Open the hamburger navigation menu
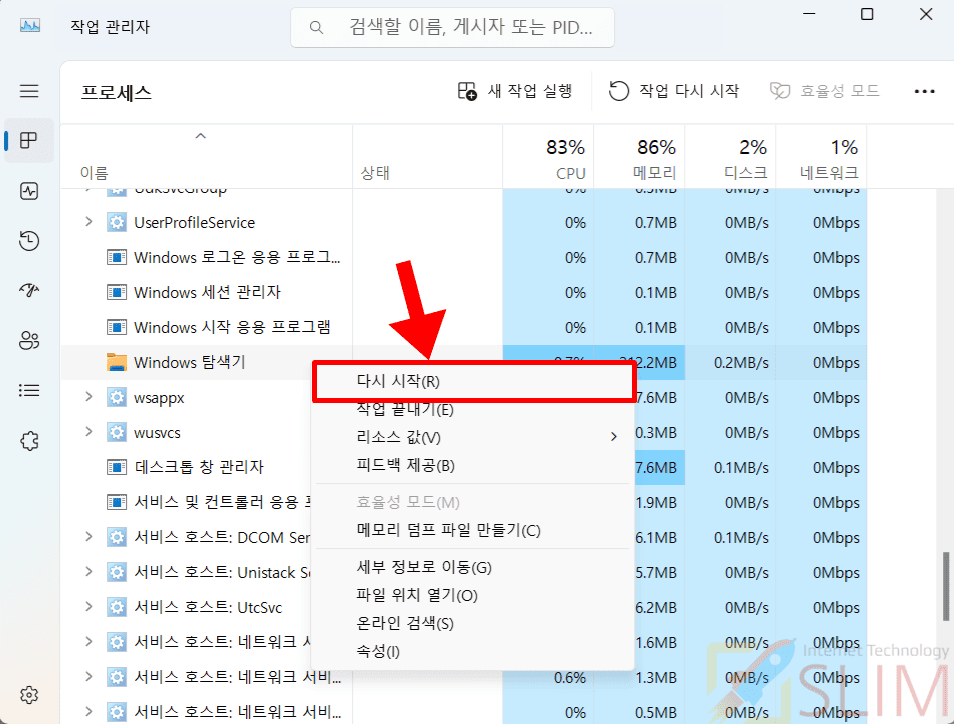Viewport: 954px width, 724px height. point(29,91)
